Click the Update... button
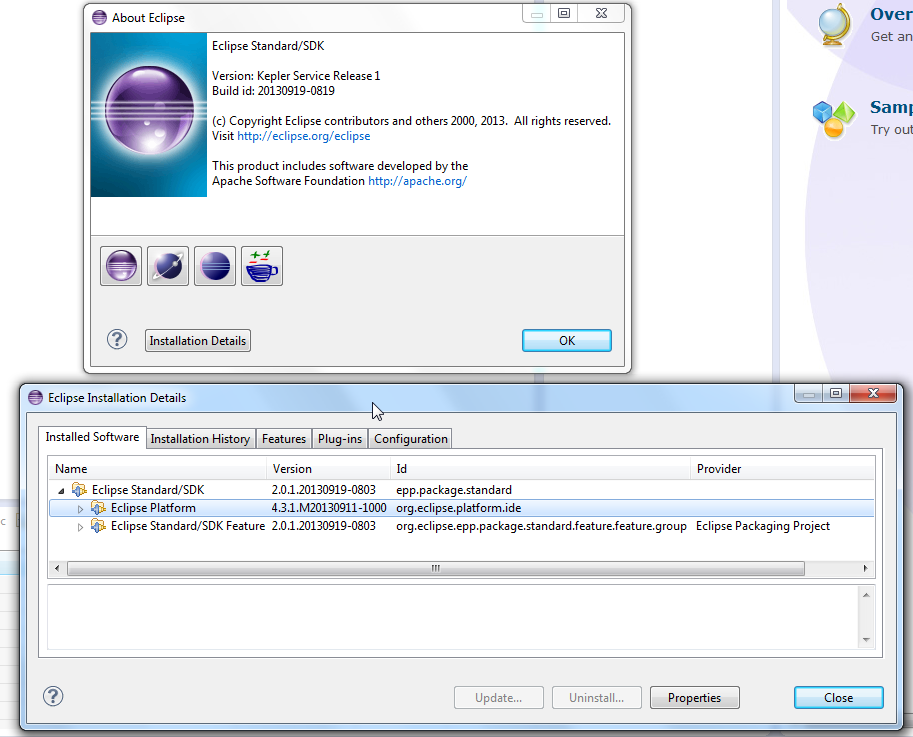Viewport: 913px width, 737px height. (x=498, y=697)
